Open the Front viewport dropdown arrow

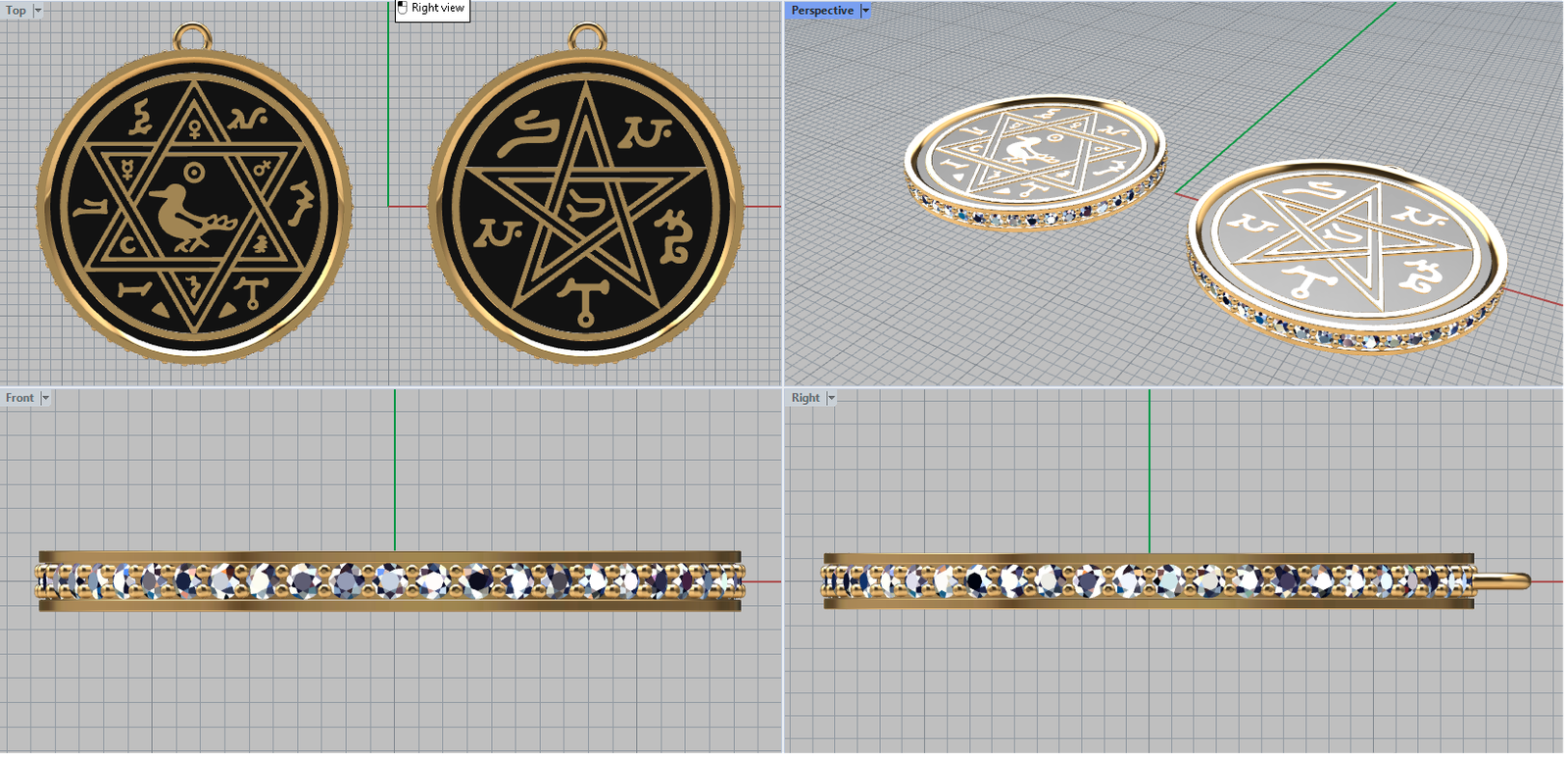pyautogui.click(x=45, y=398)
